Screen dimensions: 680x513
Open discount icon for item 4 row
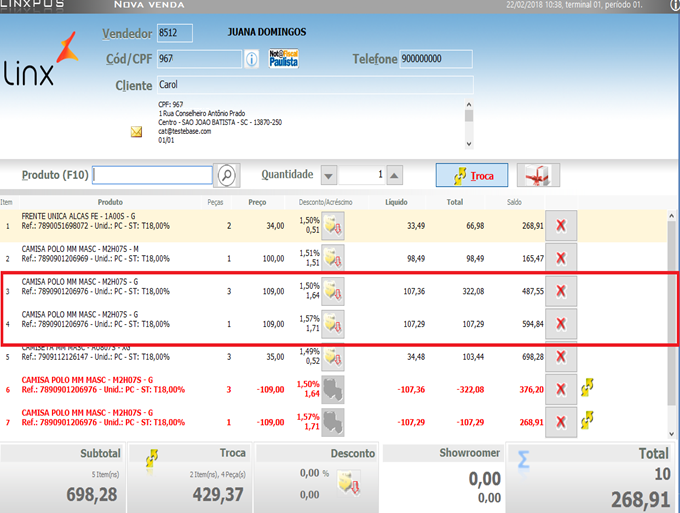[x=333, y=324]
